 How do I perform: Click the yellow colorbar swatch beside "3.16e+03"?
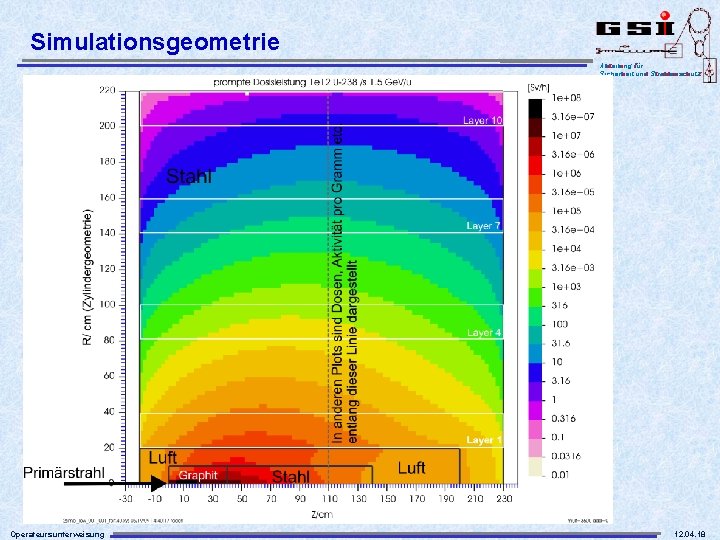point(535,259)
